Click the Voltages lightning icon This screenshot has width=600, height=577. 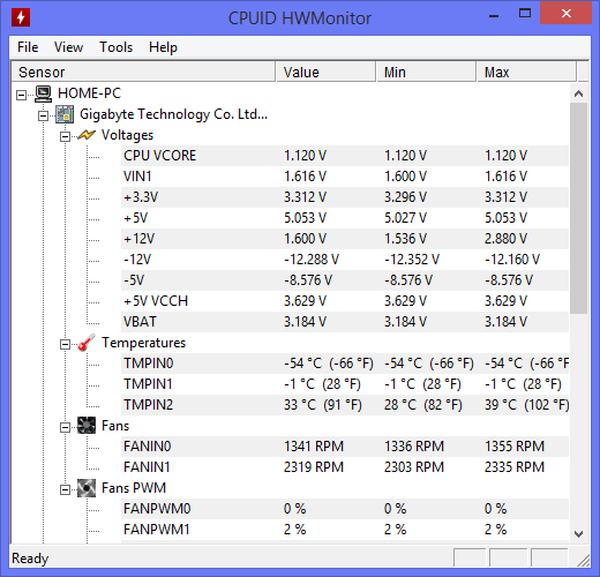click(x=86, y=135)
